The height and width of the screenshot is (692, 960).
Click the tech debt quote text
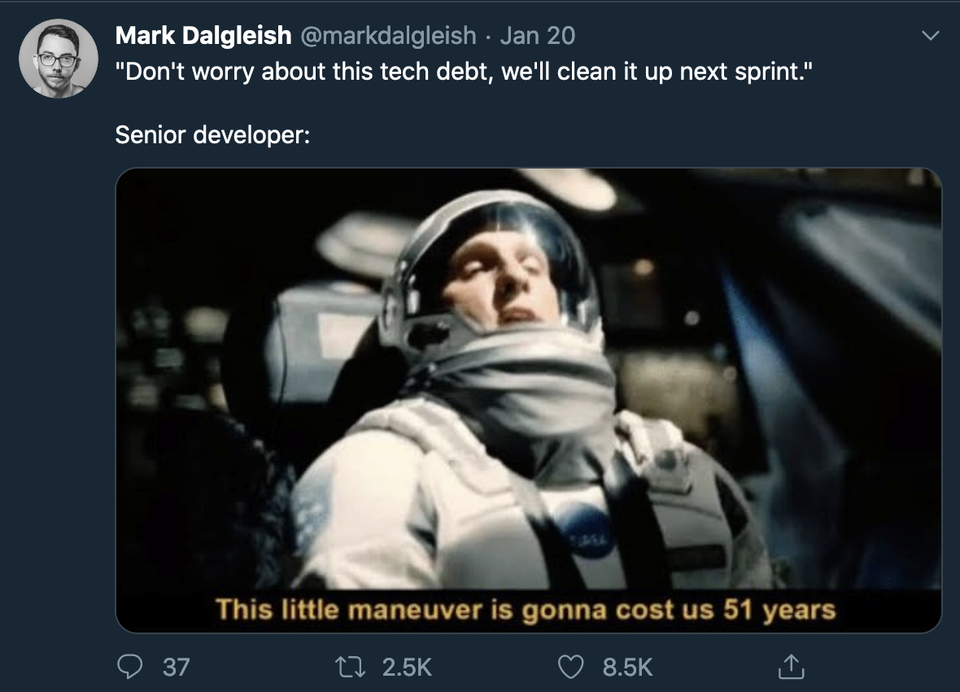pyautogui.click(x=464, y=72)
